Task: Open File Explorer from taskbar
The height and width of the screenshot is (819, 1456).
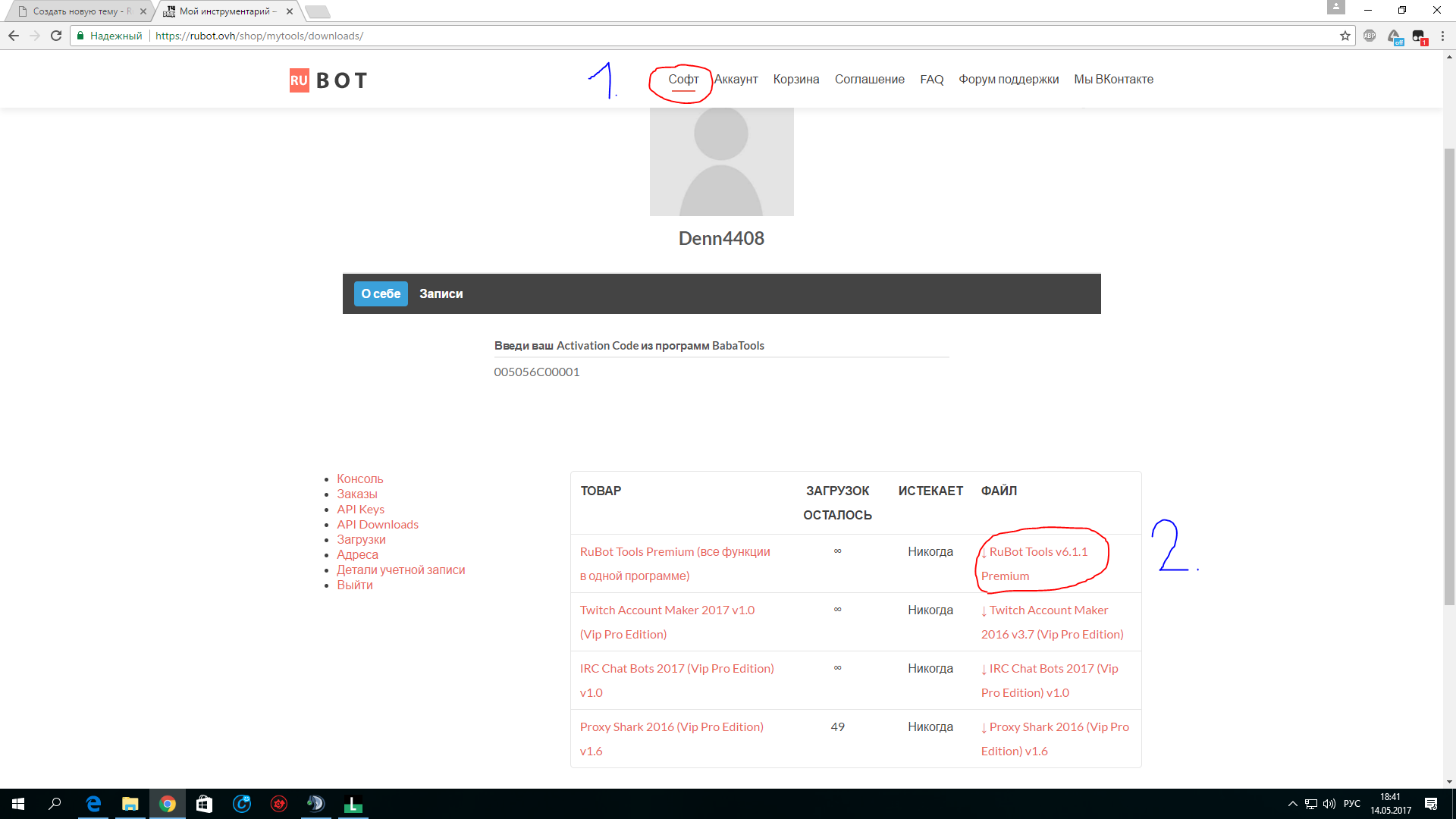Action: click(x=130, y=804)
